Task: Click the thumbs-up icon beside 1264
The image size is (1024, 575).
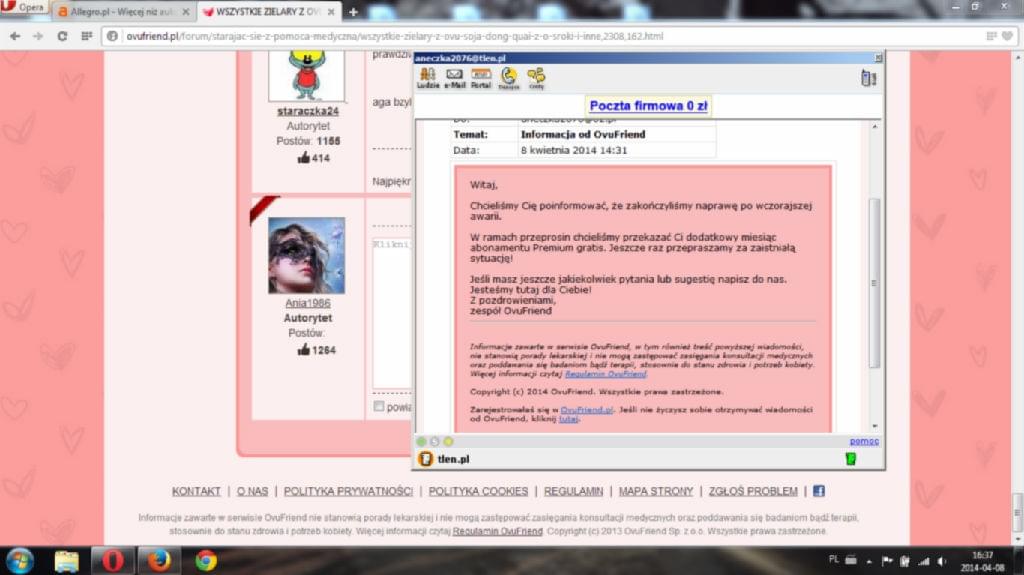Action: point(304,350)
